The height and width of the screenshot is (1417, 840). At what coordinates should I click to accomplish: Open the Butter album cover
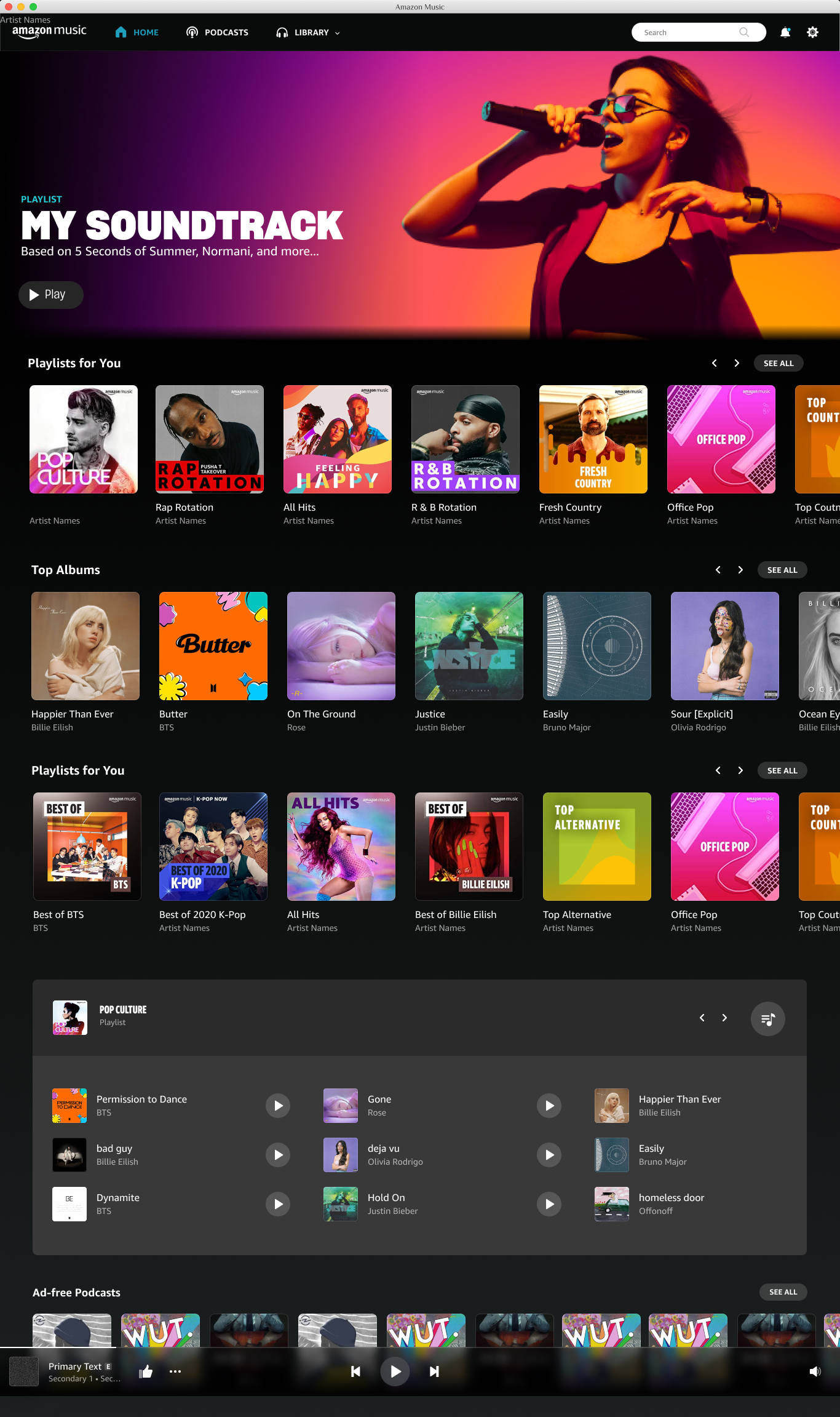pyautogui.click(x=213, y=646)
